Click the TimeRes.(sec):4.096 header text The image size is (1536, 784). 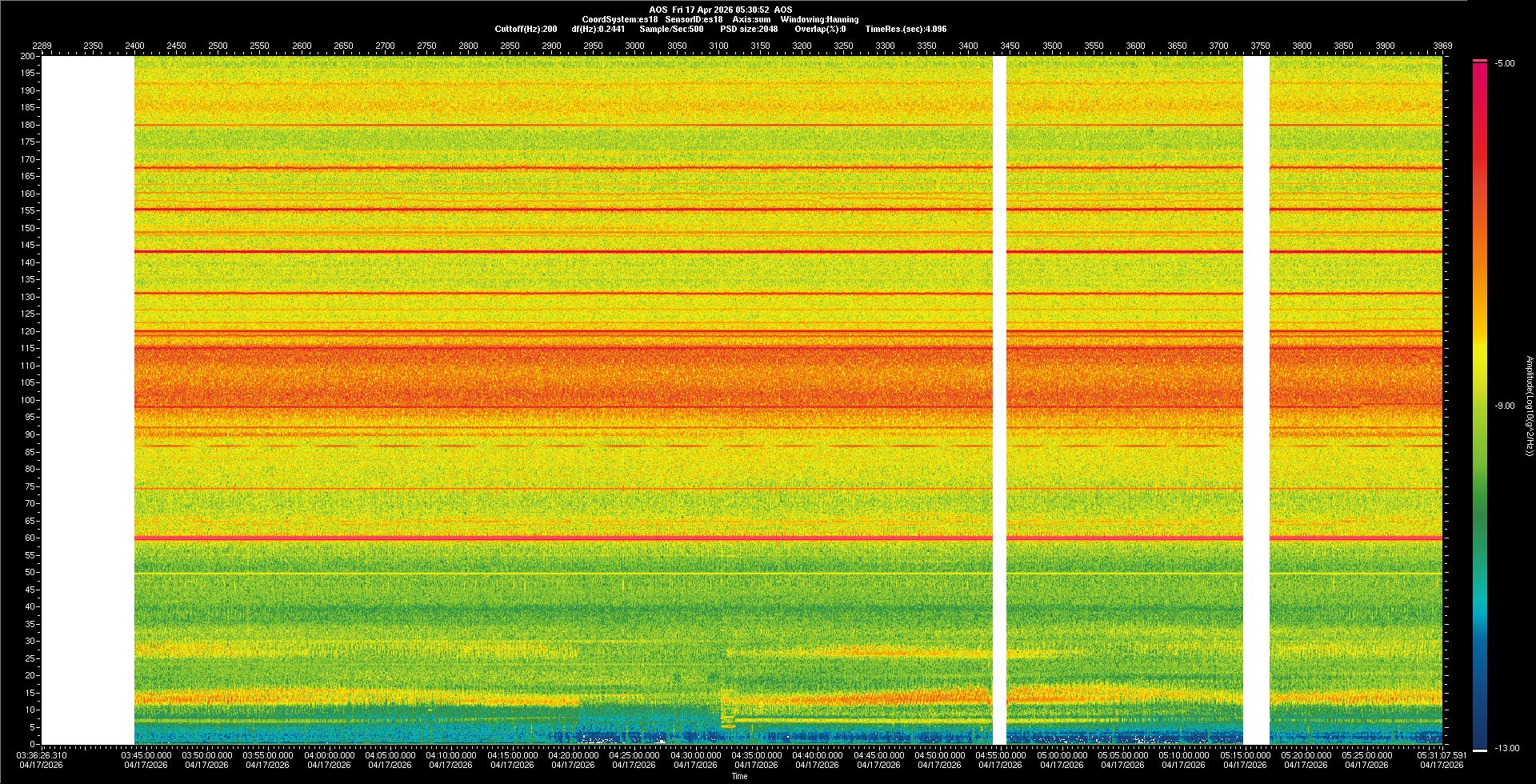(906, 30)
